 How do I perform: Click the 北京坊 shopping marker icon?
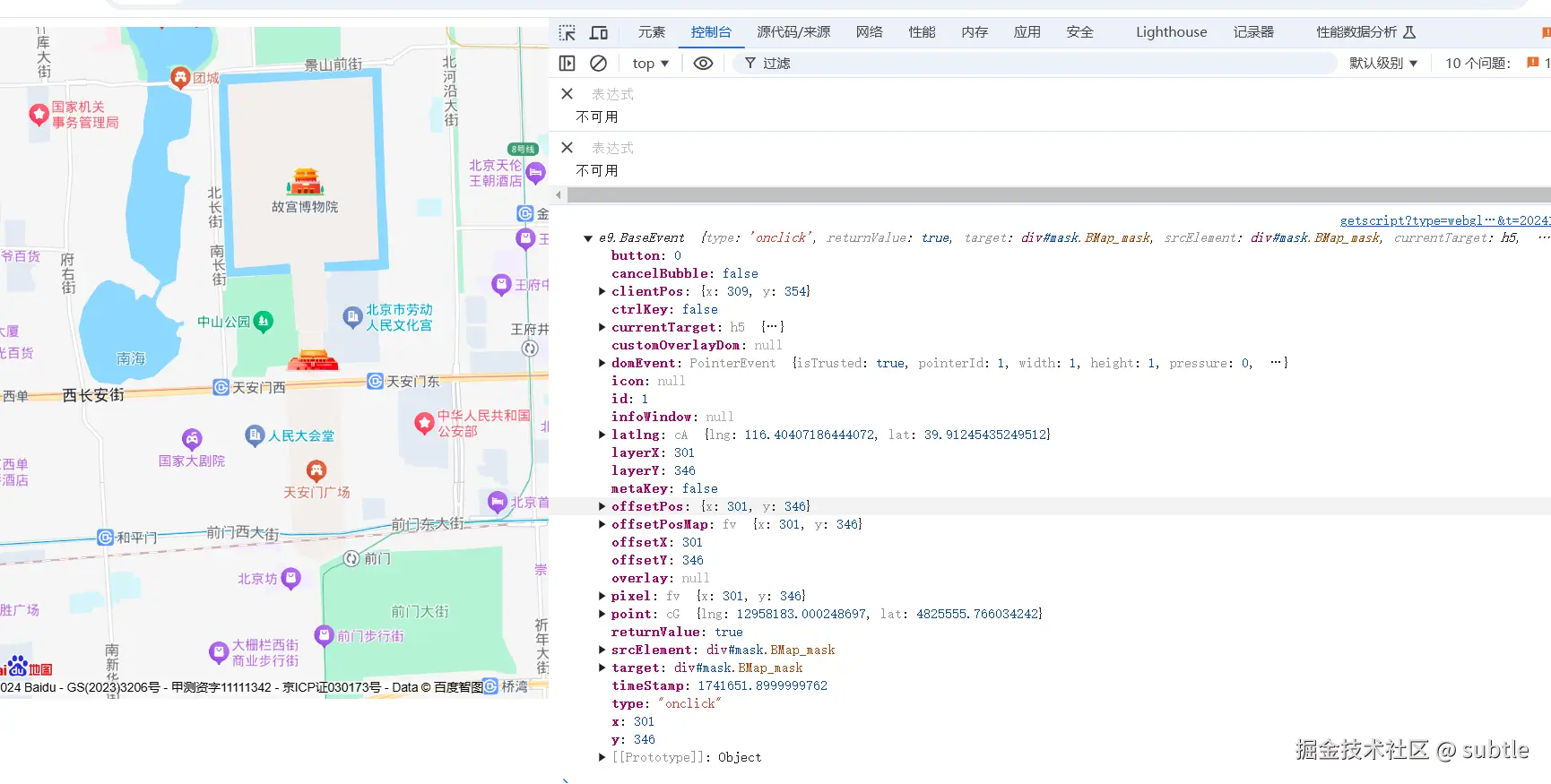tap(291, 579)
